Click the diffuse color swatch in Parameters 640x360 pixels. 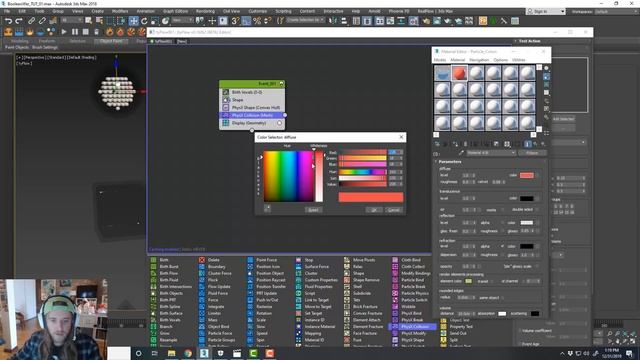click(527, 176)
